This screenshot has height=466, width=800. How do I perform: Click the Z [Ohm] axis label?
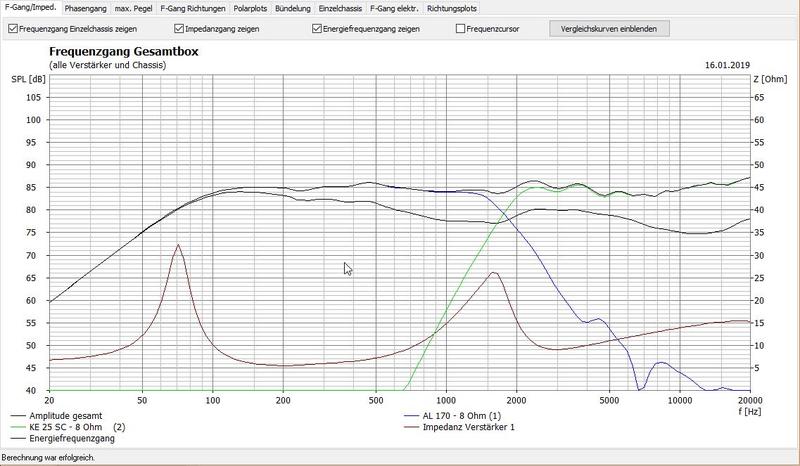point(770,79)
